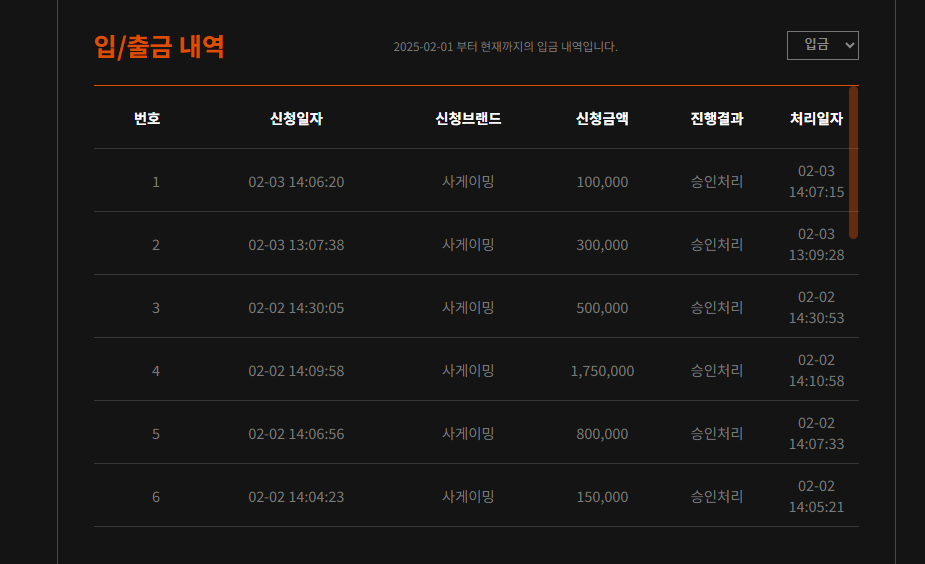
Task: Click the 100,000 amount cell
Action: pyautogui.click(x=602, y=182)
